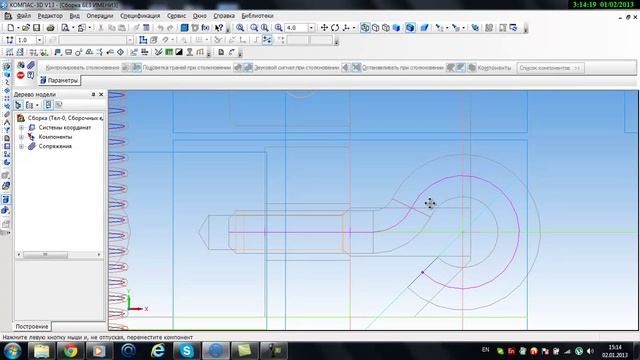Select wireframe display mode cube
Image resolution: width=640 pixels, height=360 pixels.
pyautogui.click(x=365, y=27)
